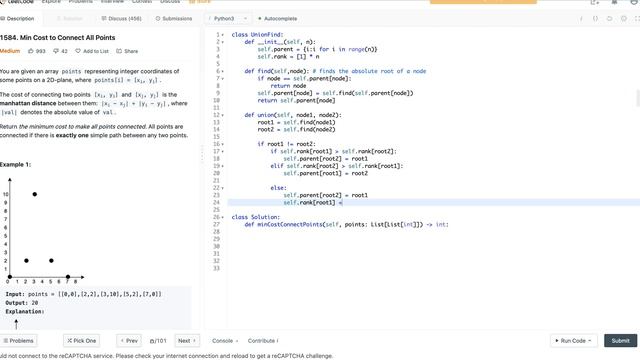Open editor settings gear icon
Viewport: 640px width, 360px height.
point(624,19)
